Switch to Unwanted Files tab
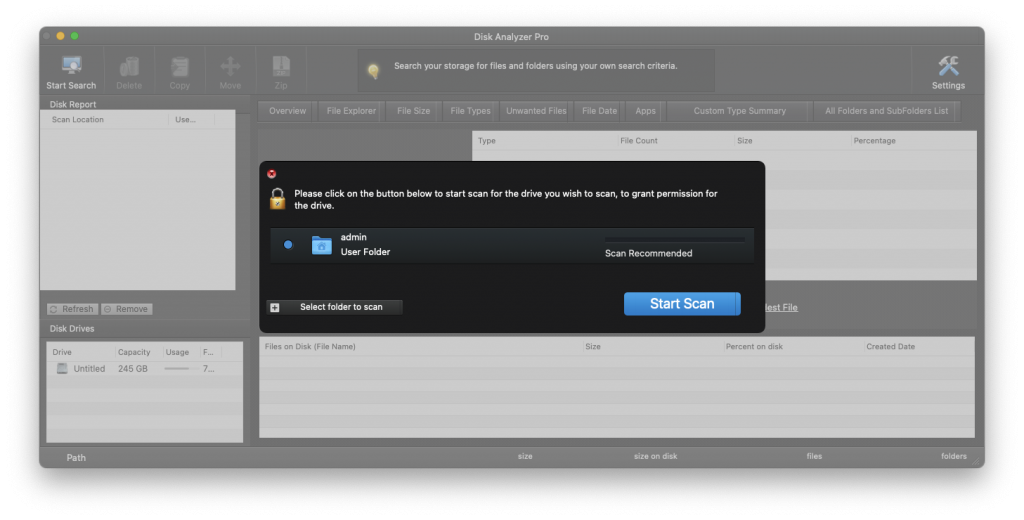The height and width of the screenshot is (520, 1024). 536,111
